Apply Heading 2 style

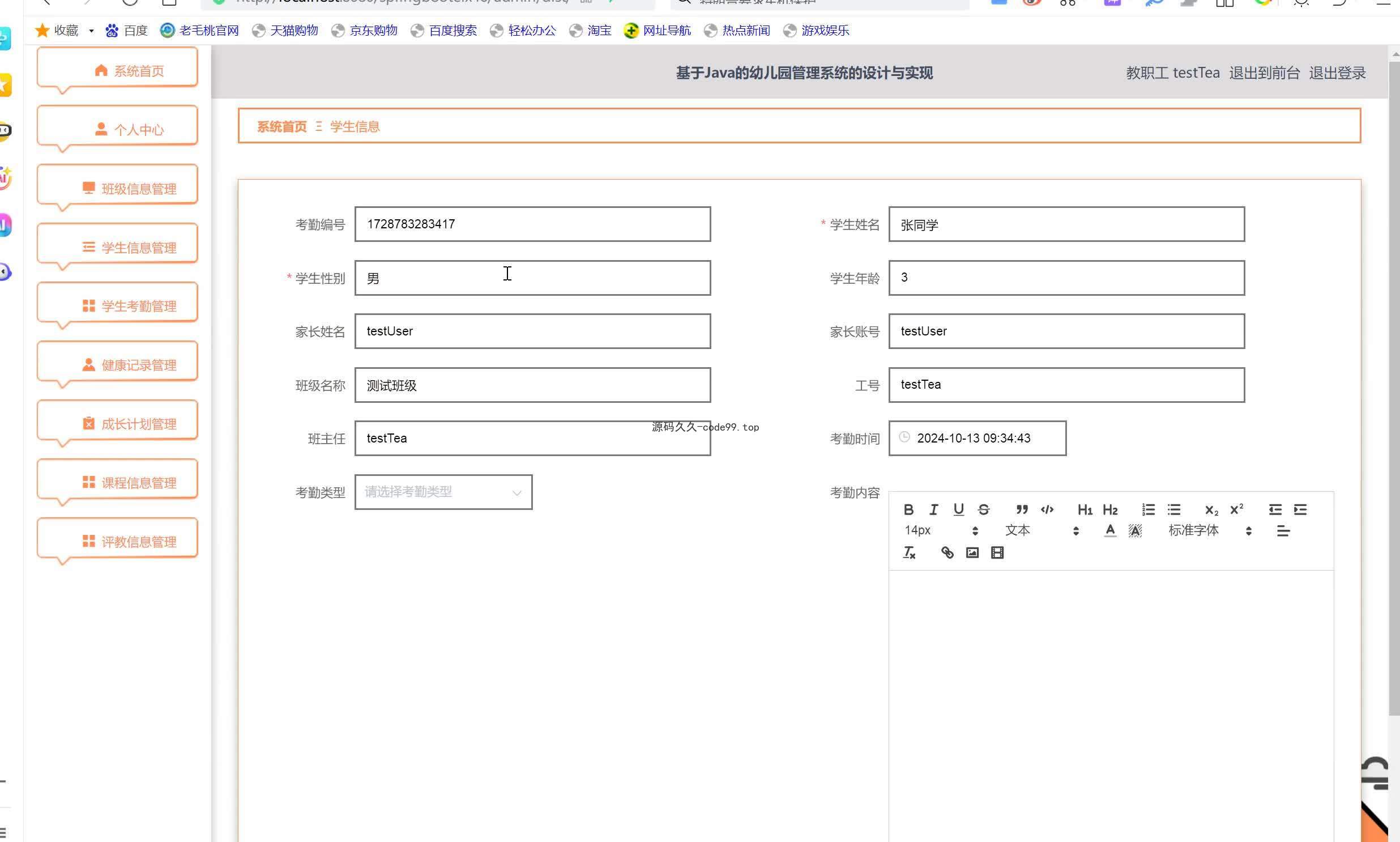coord(1110,509)
